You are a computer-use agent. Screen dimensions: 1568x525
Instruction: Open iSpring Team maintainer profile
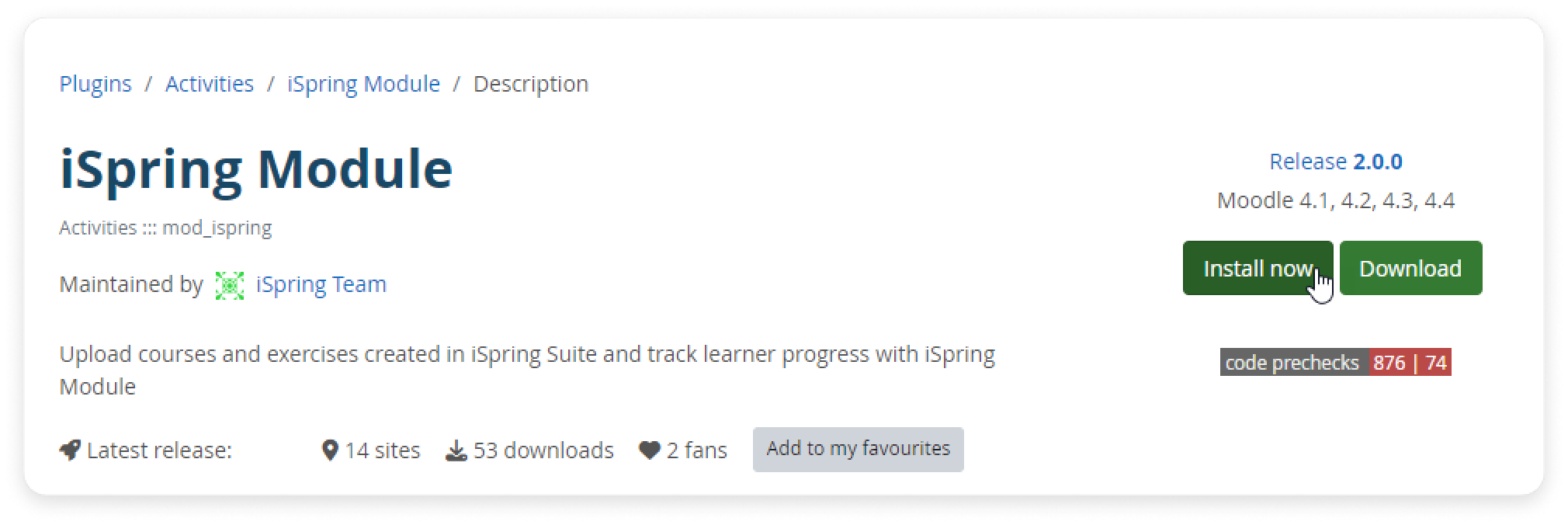click(x=321, y=284)
